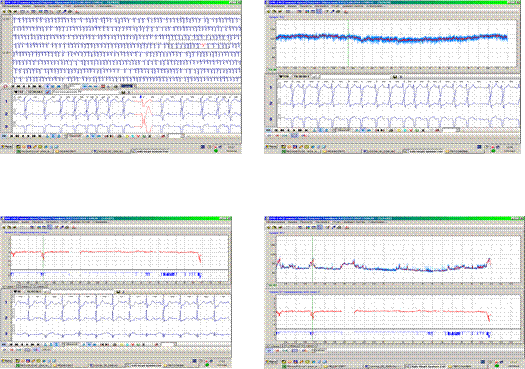This screenshot has width=525, height=369.
Task: Select lead 2 label of the ECG strip below the single trend
Action: pos(271,103)
